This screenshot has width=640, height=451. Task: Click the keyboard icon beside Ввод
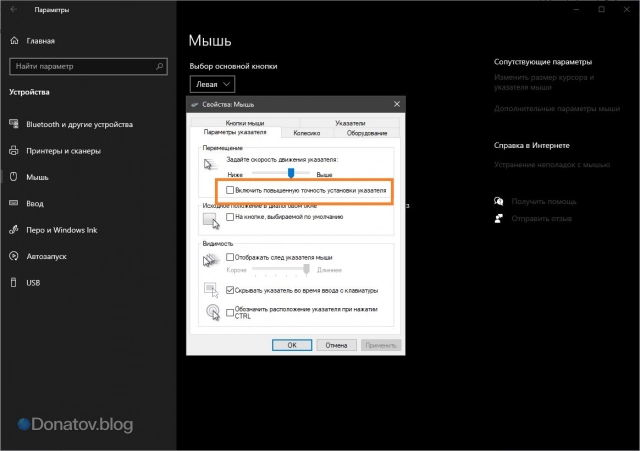pos(13,203)
